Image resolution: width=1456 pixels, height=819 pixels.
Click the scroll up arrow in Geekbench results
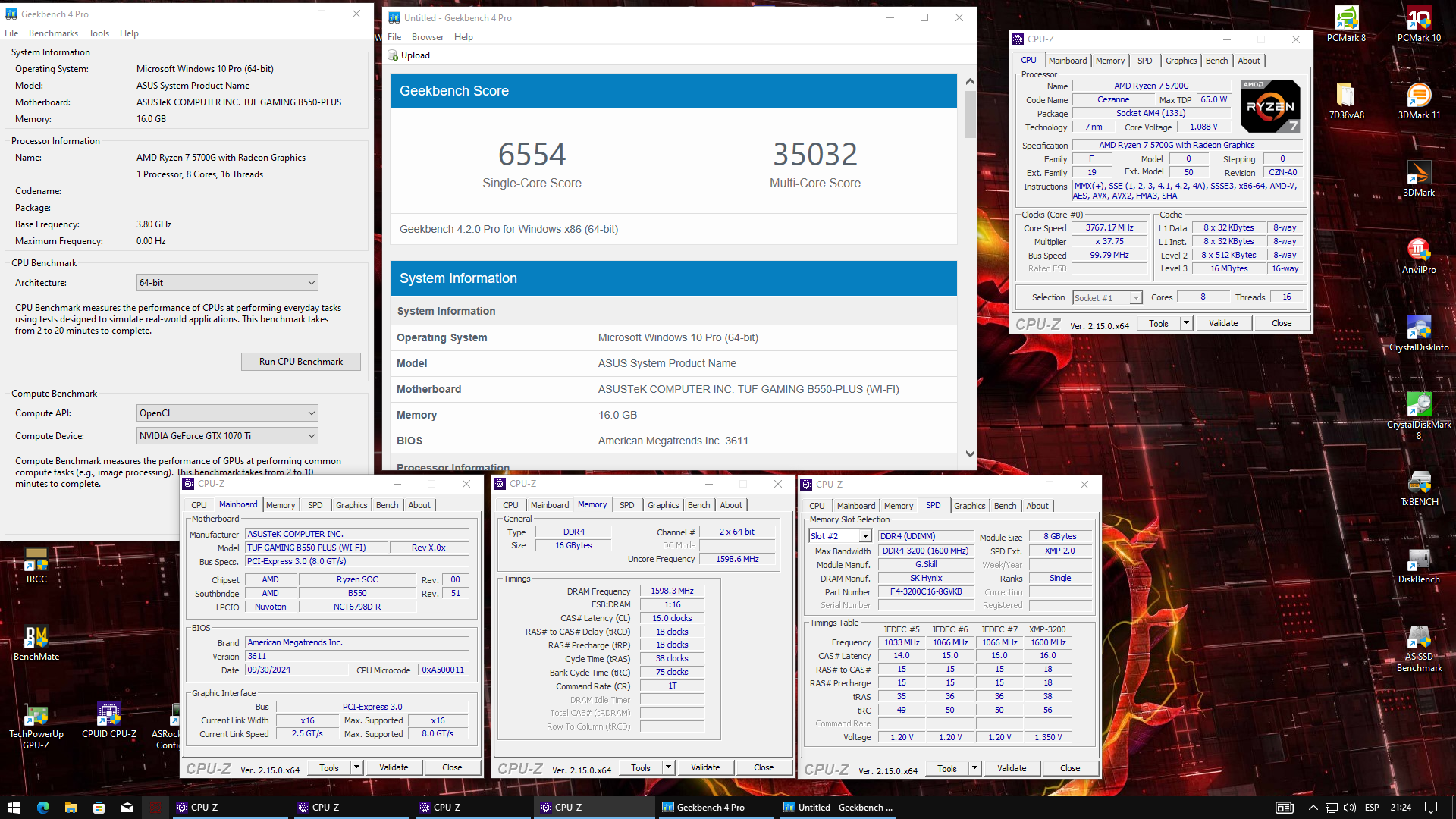pos(969,81)
